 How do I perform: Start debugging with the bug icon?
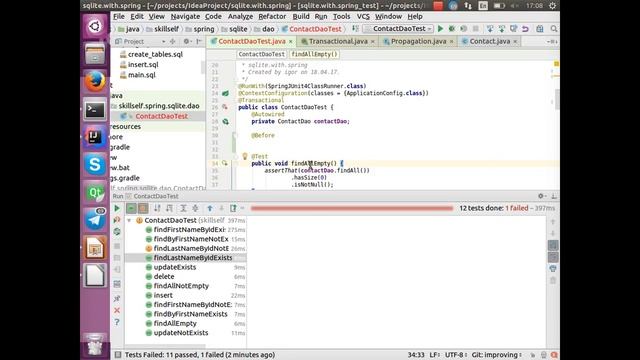452,29
